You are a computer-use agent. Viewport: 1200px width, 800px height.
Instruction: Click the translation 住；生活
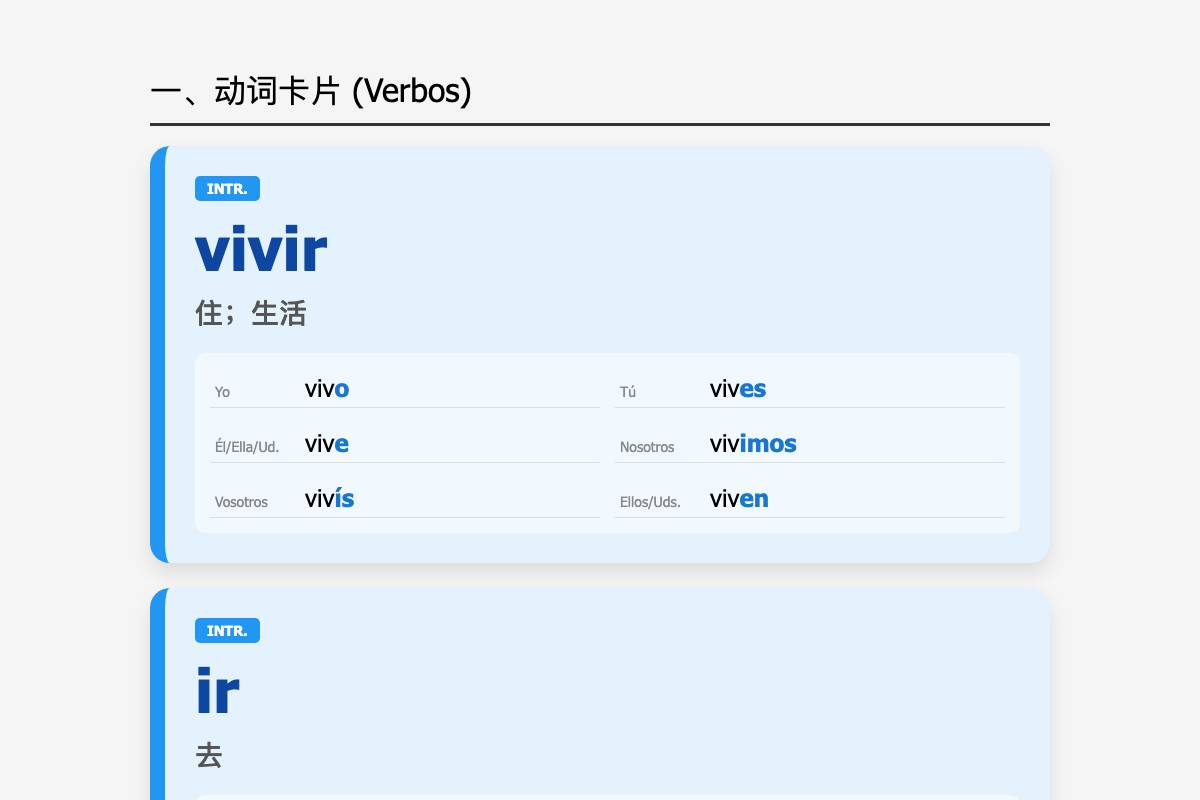pyautogui.click(x=251, y=313)
